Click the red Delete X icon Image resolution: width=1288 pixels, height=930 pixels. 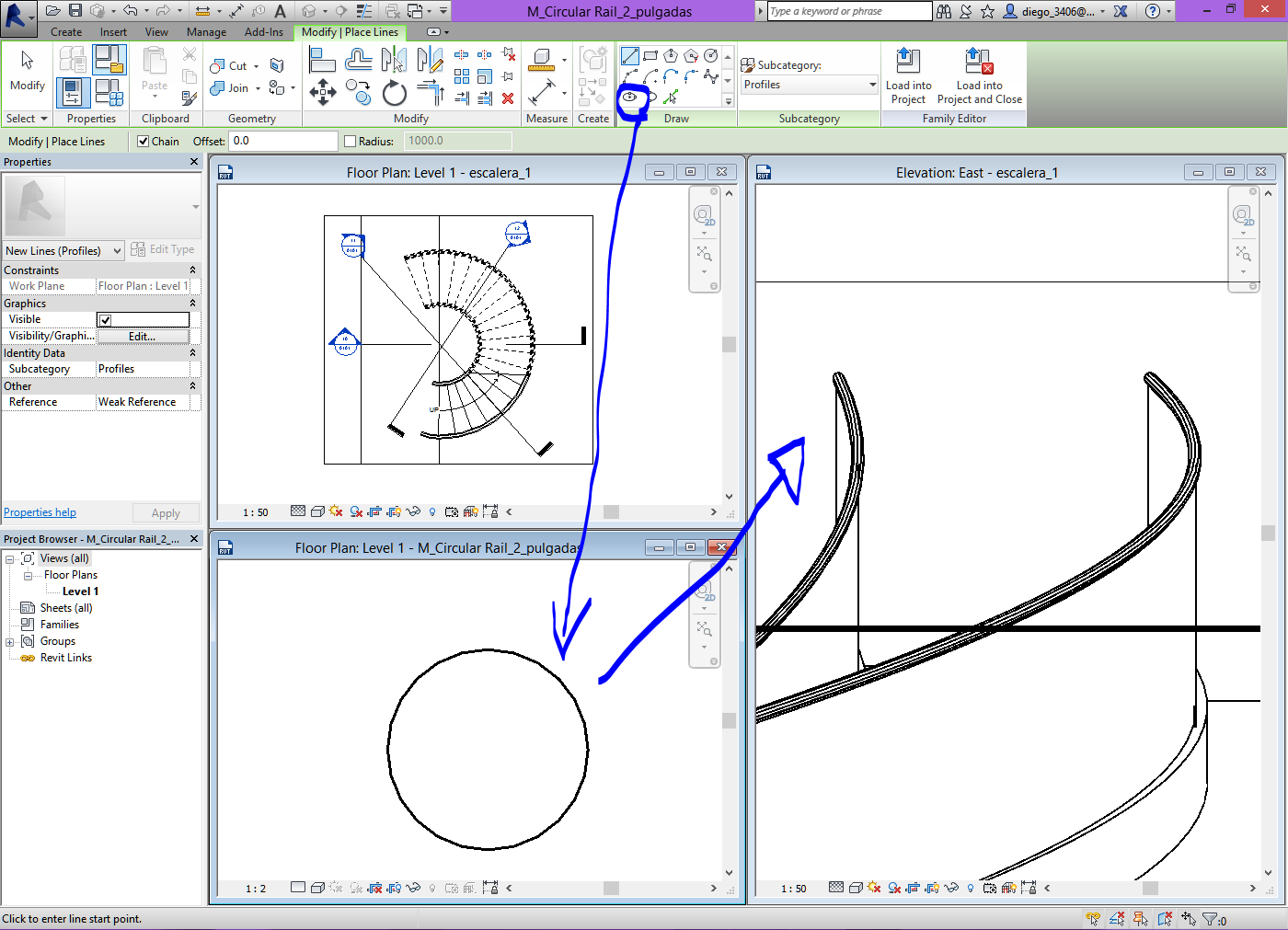508,98
